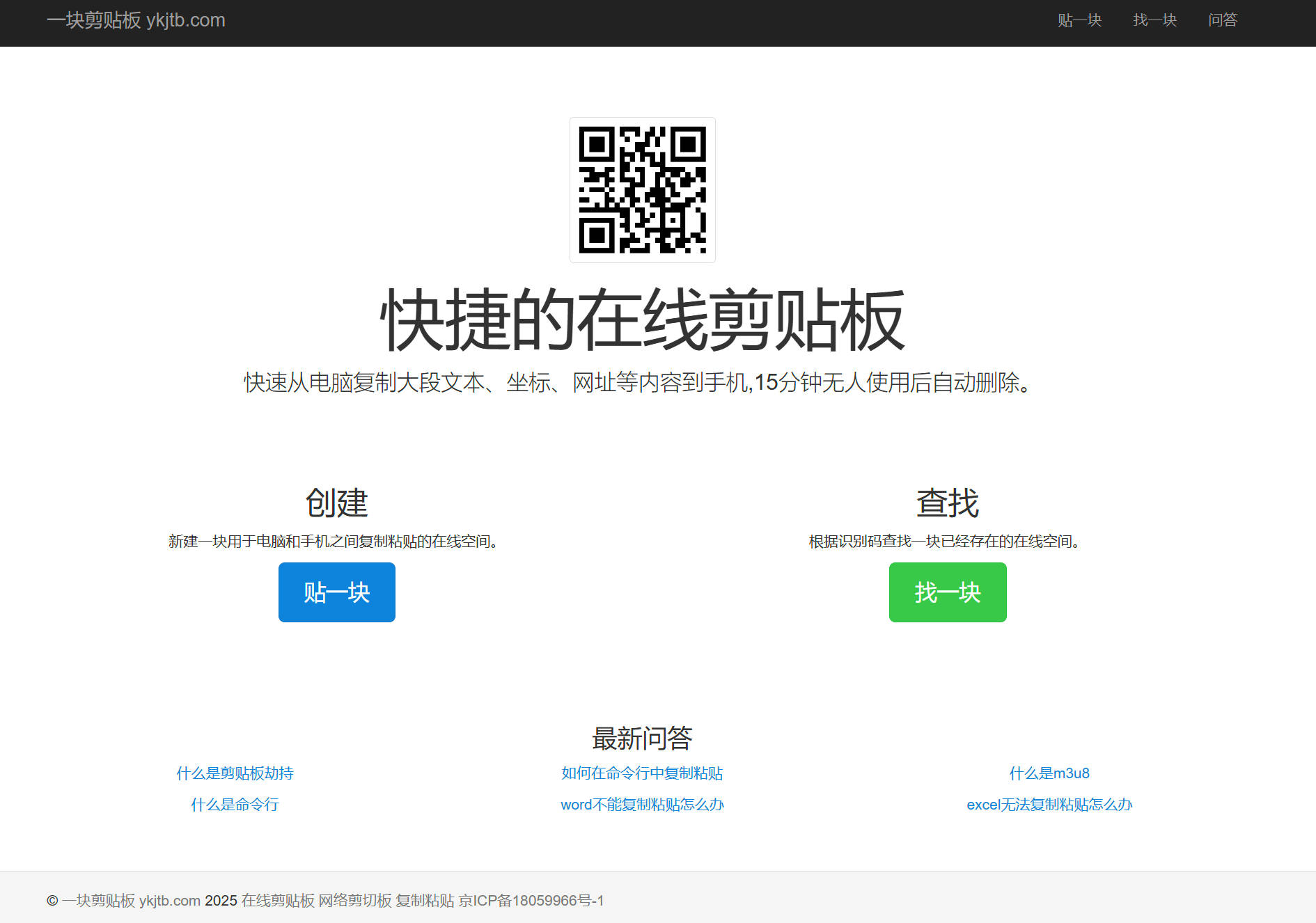Open the word不能复制粘贴怎么办 link
Viewport: 1316px width, 923px height.
click(642, 805)
